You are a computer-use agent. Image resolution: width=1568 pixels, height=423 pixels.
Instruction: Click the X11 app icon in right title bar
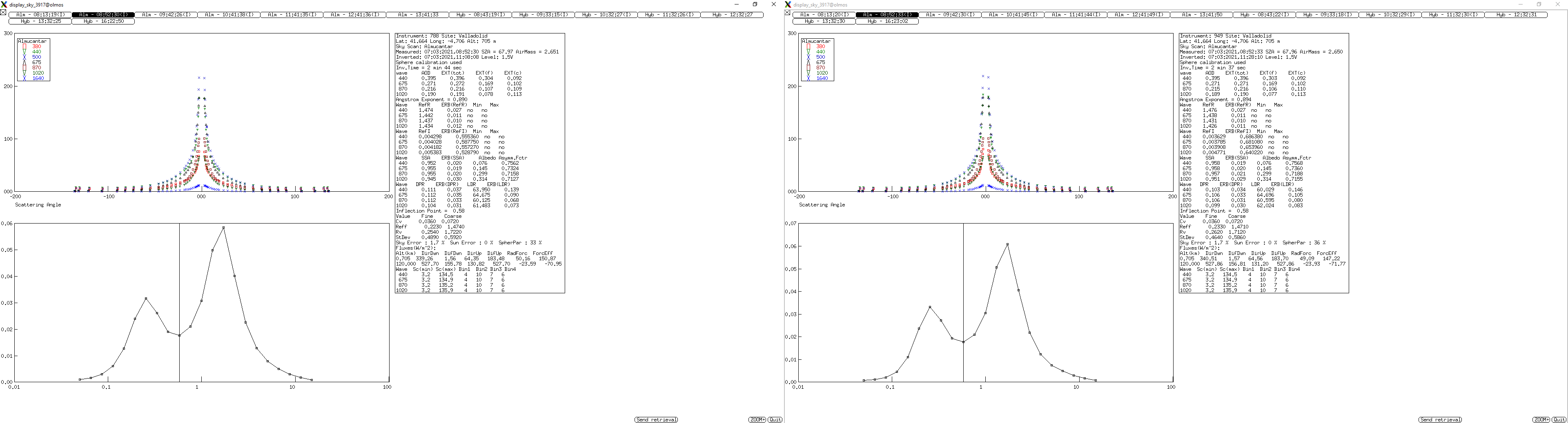788,4
